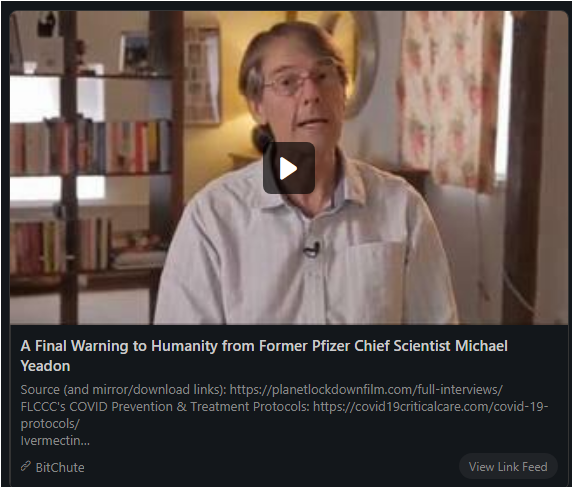
Task: Open the 'A Final Warning to Humanity' title
Action: point(264,356)
